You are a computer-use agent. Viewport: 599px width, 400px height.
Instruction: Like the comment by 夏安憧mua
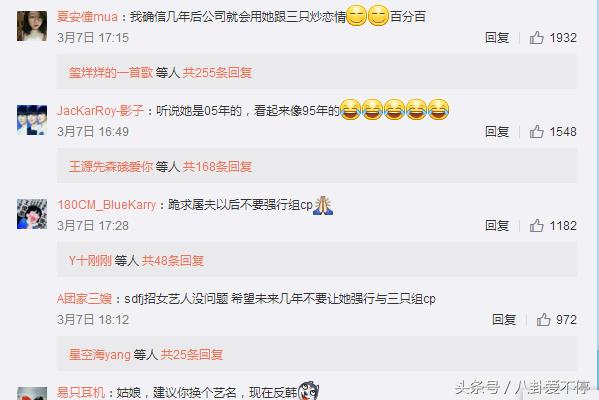coord(536,37)
